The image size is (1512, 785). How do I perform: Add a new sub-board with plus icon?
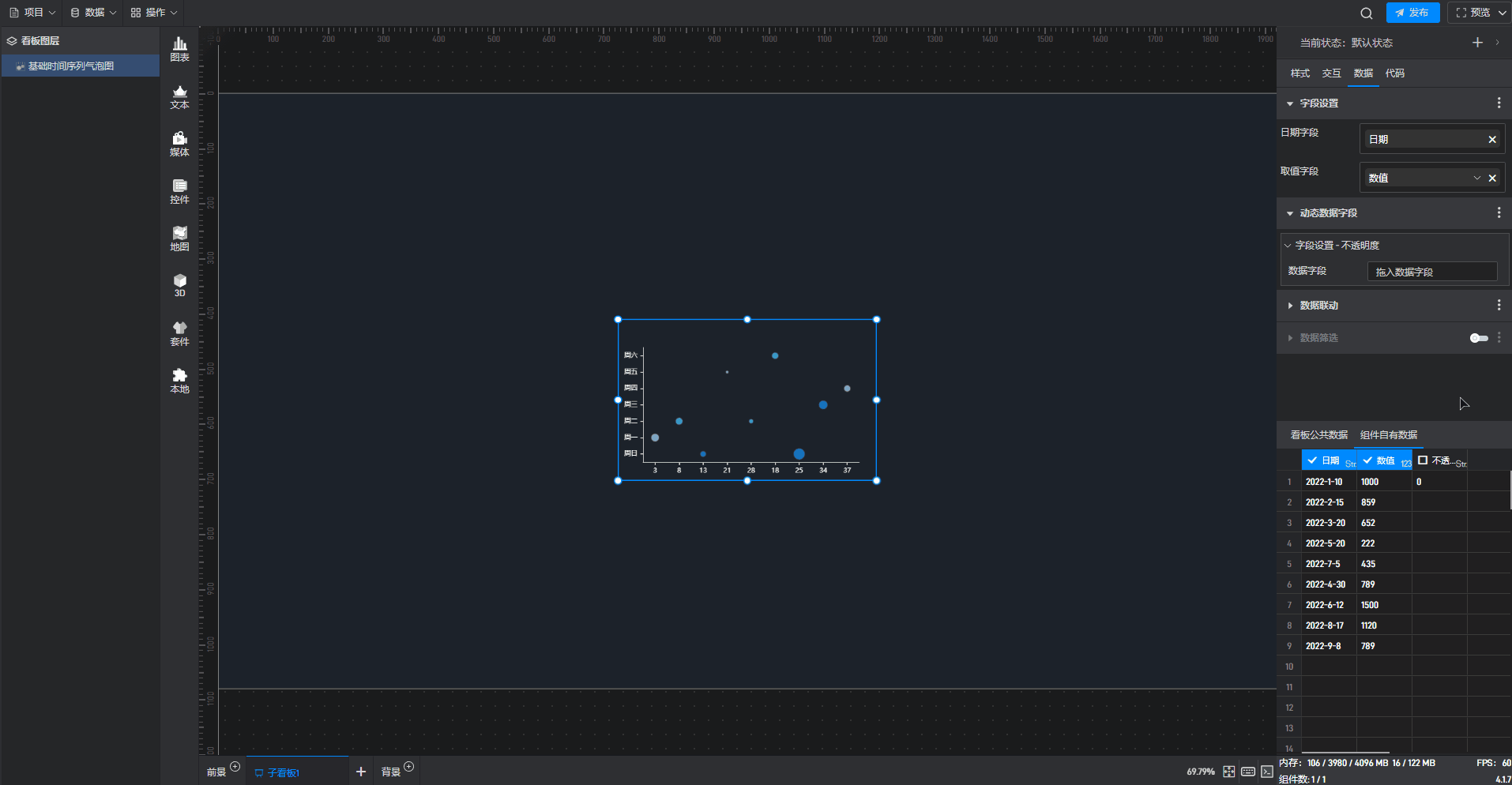(361, 772)
